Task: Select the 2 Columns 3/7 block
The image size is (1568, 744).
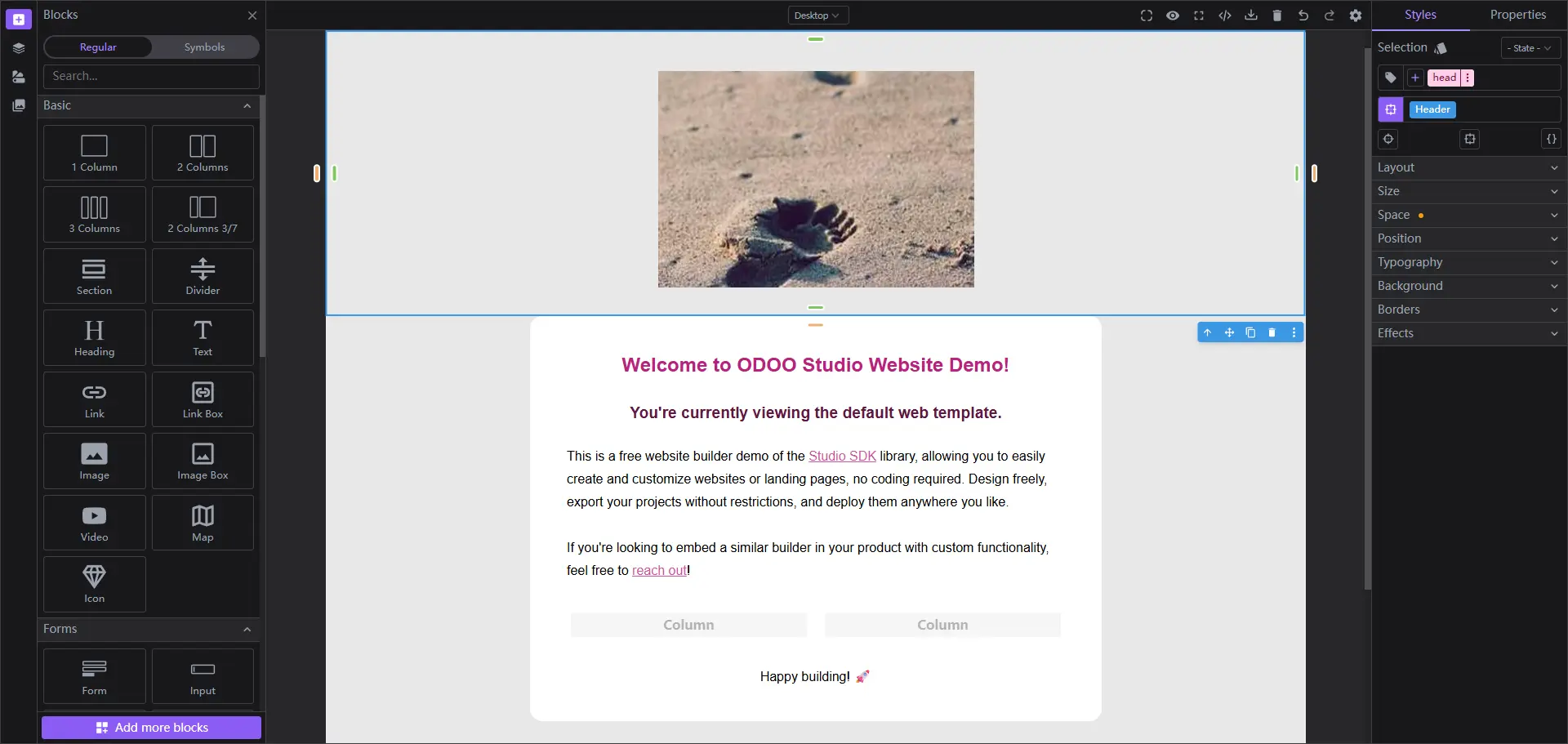Action: click(x=203, y=214)
